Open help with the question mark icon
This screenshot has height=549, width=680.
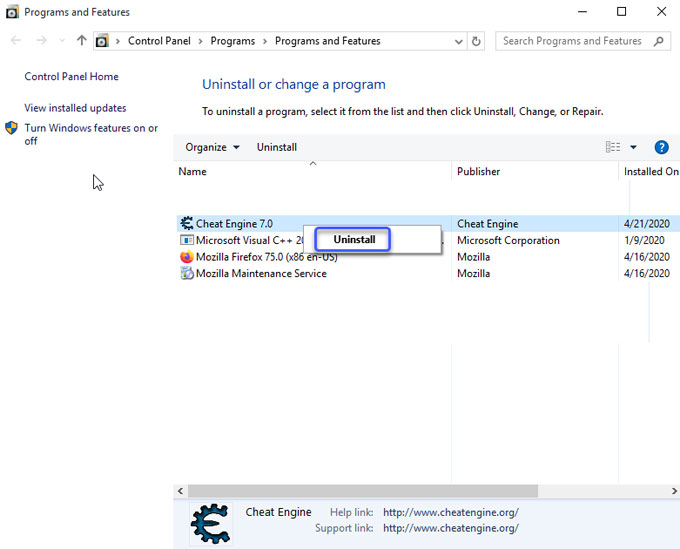click(x=661, y=147)
